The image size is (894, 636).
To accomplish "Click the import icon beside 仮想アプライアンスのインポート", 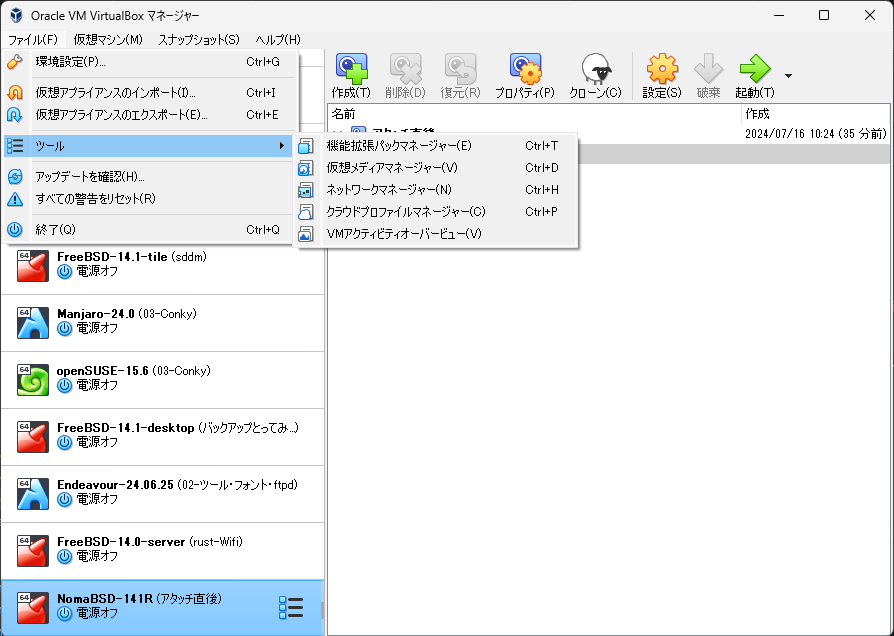I will point(15,92).
